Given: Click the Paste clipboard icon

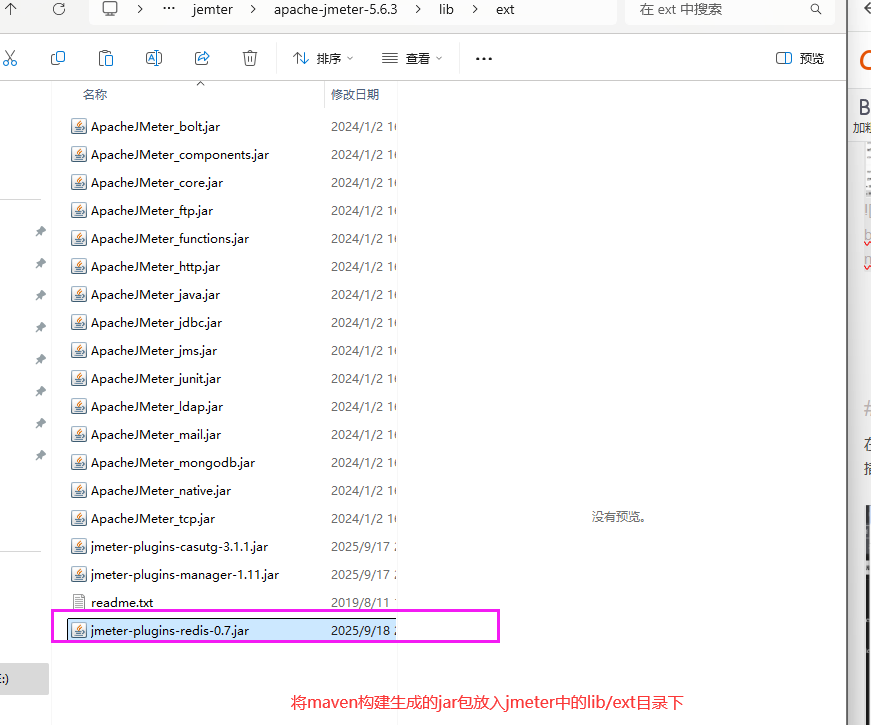Looking at the screenshot, I should (106, 58).
